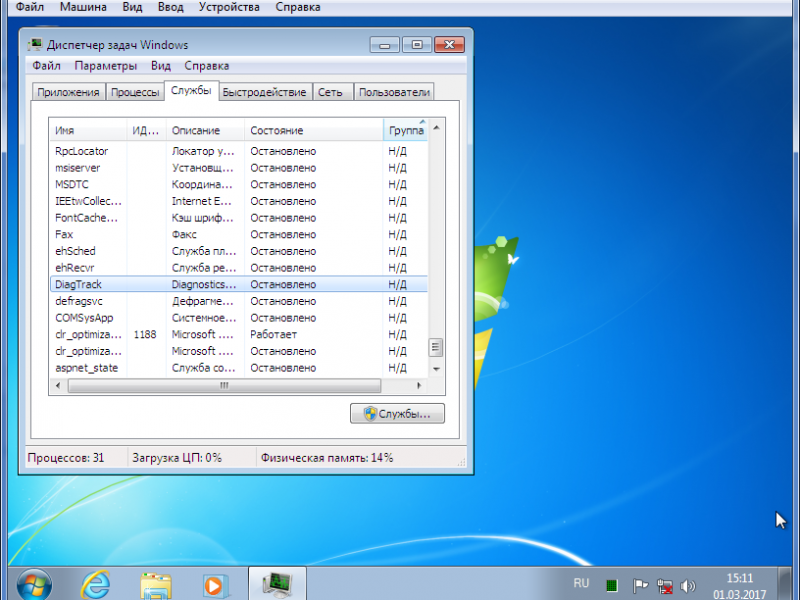Image resolution: width=800 pixels, height=600 pixels.
Task: Launch Internet Explorer from the taskbar
Action: [x=95, y=585]
